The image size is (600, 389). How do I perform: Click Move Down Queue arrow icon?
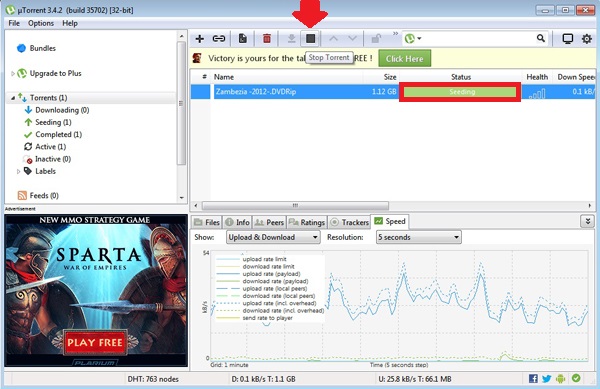point(352,39)
